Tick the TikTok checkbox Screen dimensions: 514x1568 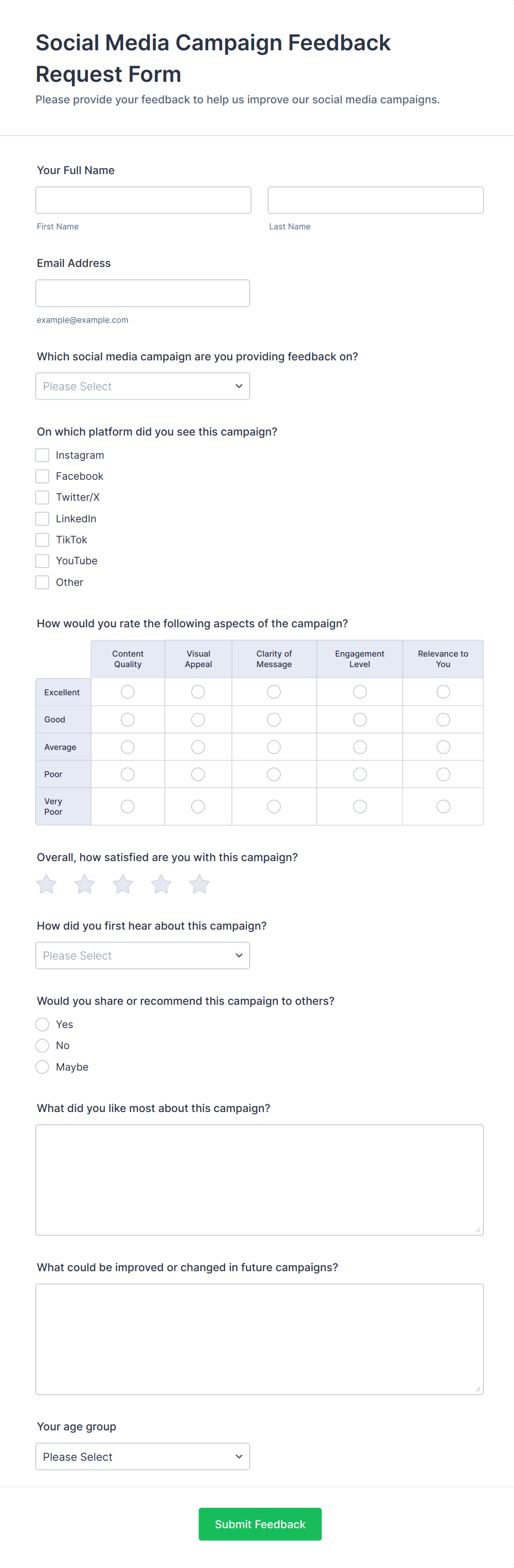[42, 540]
